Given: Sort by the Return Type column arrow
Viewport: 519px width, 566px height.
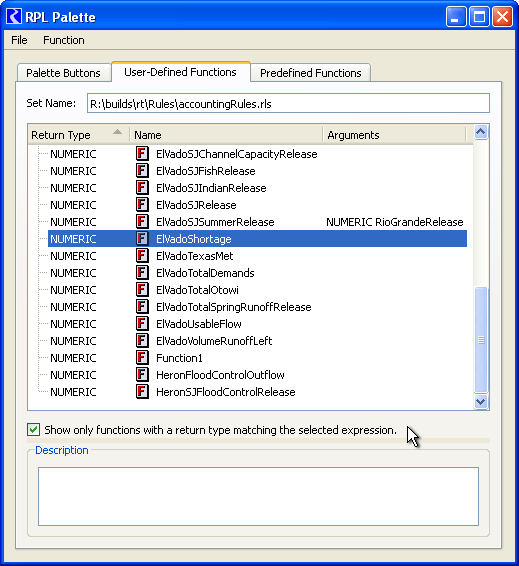Looking at the screenshot, I should coord(117,132).
